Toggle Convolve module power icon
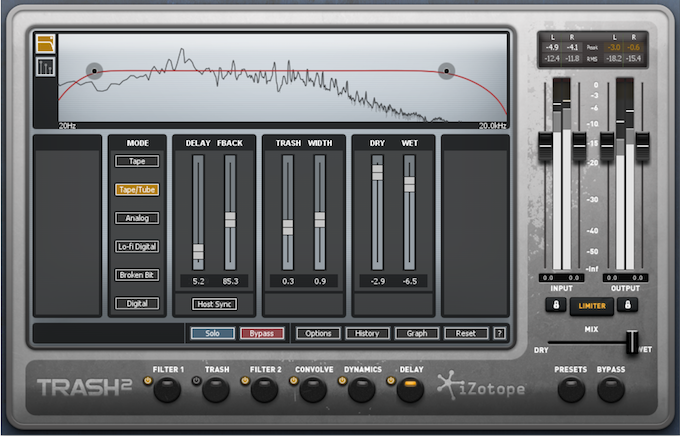680x436 pixels. pyautogui.click(x=294, y=381)
